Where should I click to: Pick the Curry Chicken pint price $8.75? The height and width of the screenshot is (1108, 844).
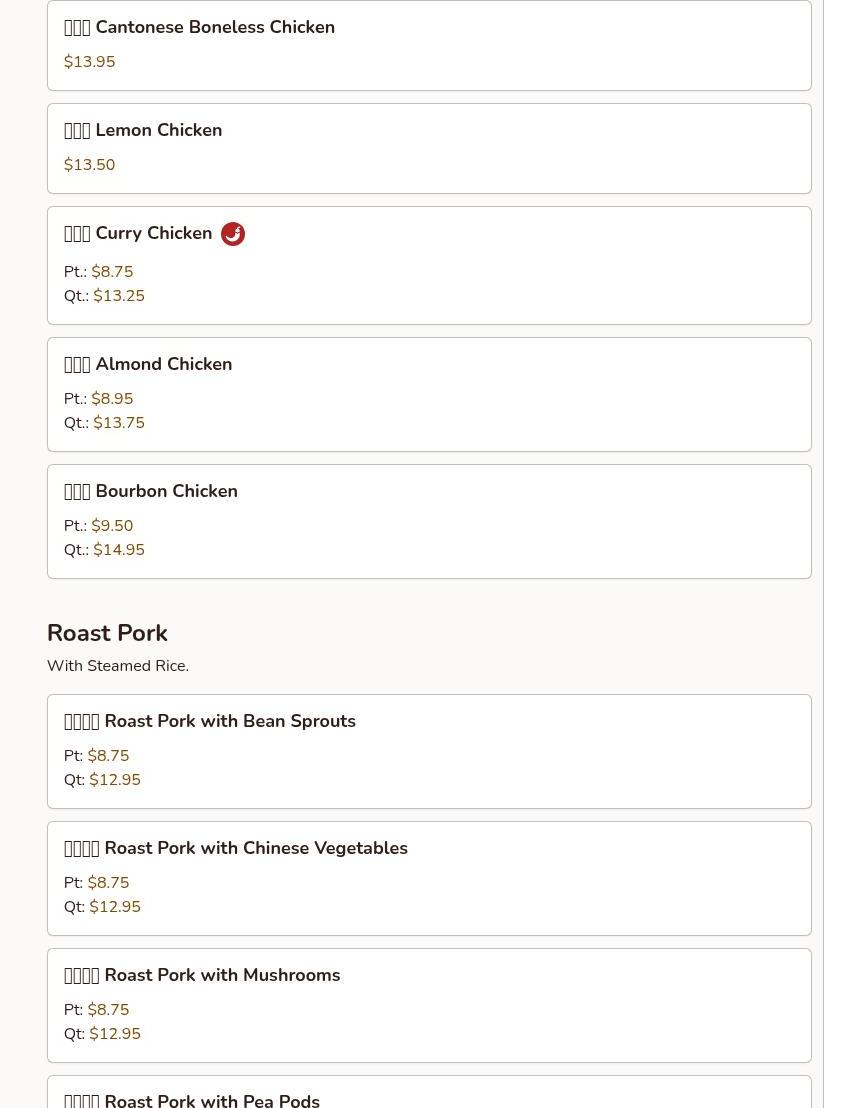pyautogui.click(x=112, y=272)
